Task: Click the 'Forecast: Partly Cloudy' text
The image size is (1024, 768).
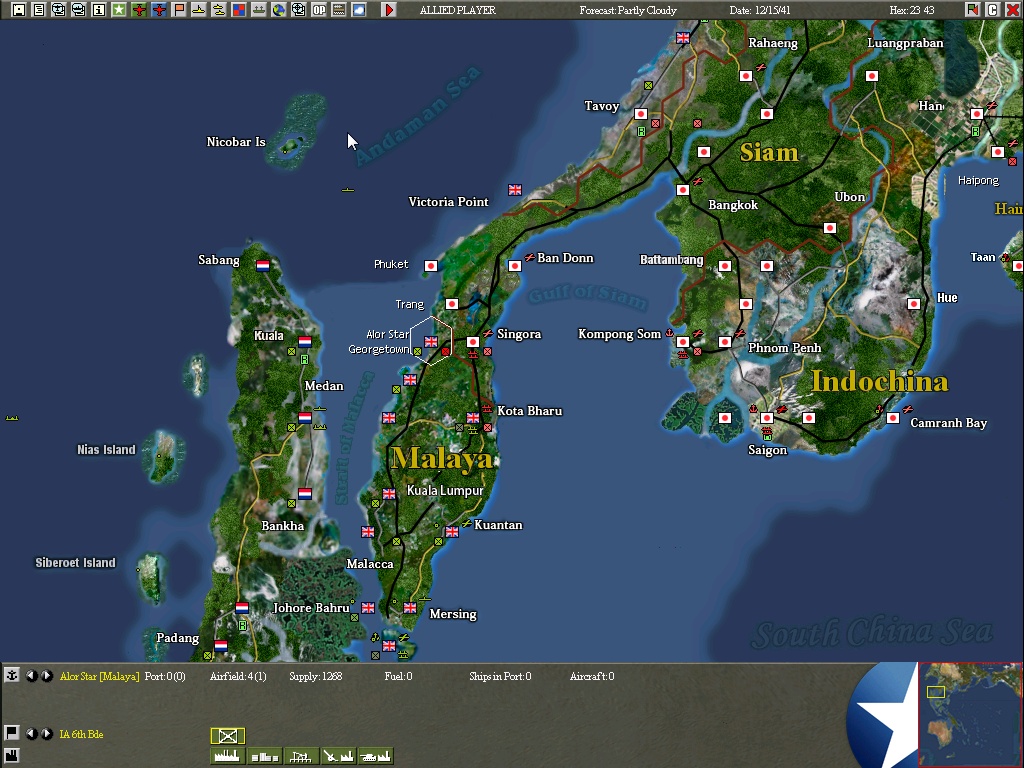Action: click(628, 10)
